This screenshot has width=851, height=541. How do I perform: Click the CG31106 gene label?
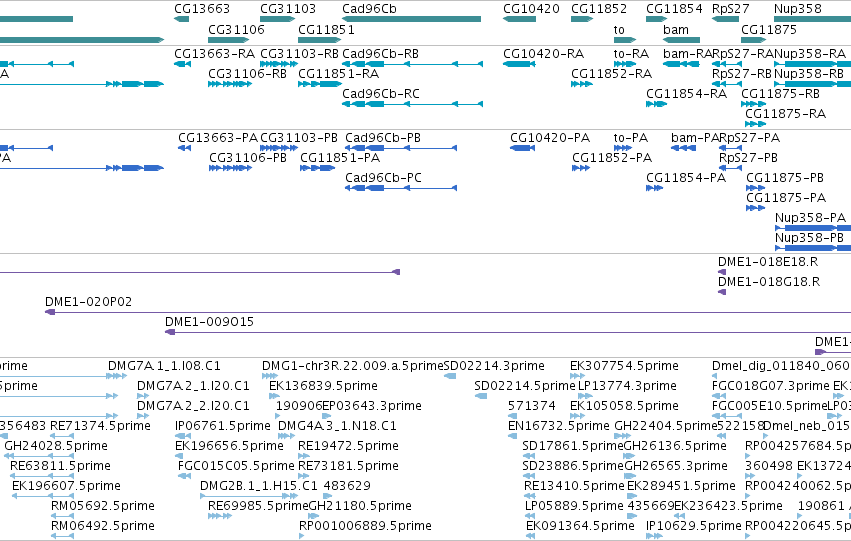[x=236, y=30]
